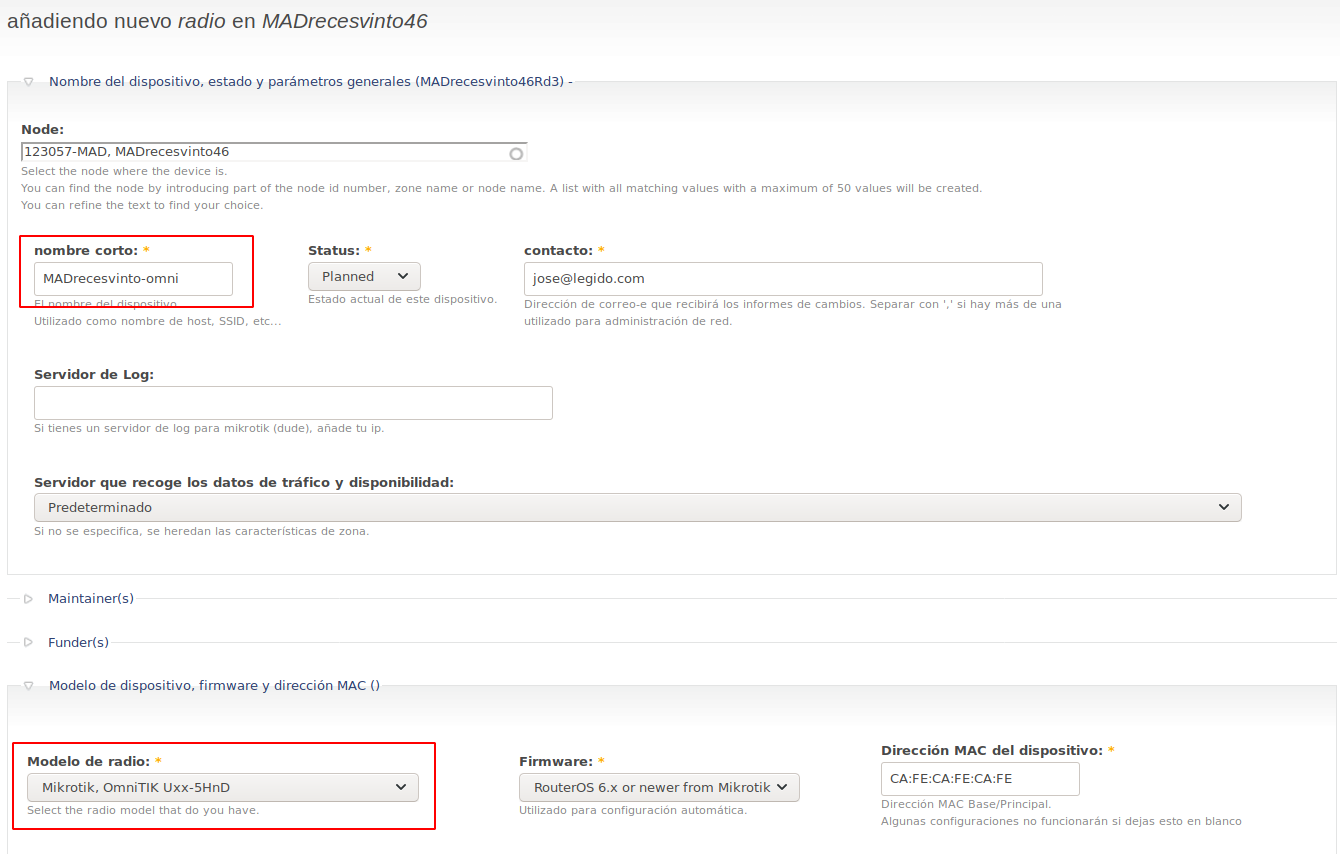The height and width of the screenshot is (854, 1340).
Task: Click the 'Nombre del dispositivo, estado' legend link
Action: pyautogui.click(x=310, y=82)
